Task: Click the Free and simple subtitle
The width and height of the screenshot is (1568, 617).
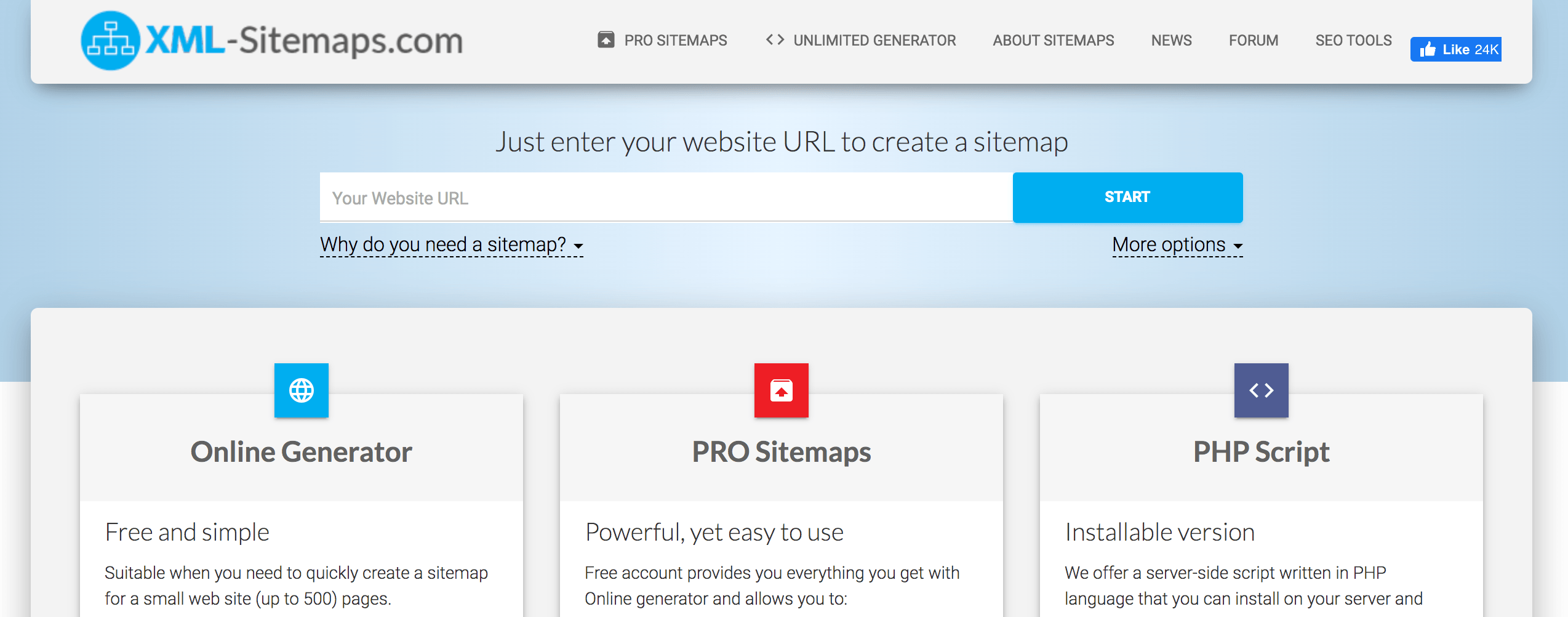Action: pyautogui.click(x=187, y=532)
